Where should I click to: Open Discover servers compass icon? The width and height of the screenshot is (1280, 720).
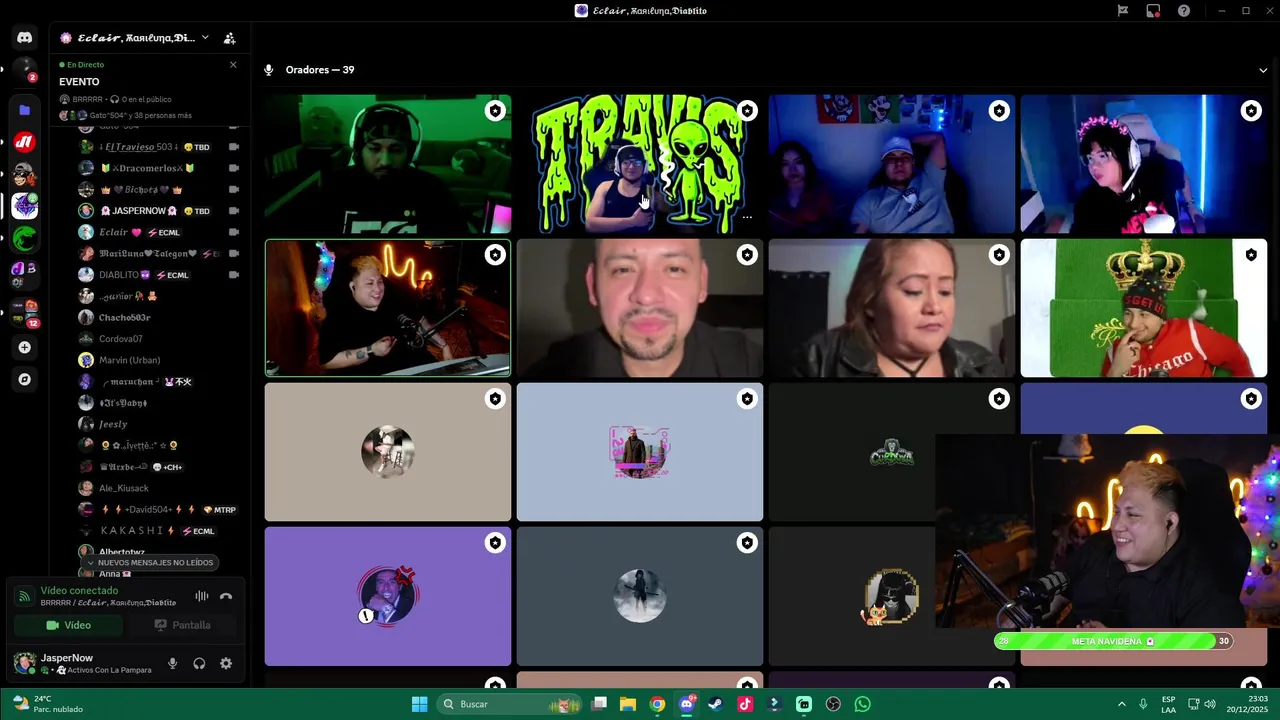25,379
